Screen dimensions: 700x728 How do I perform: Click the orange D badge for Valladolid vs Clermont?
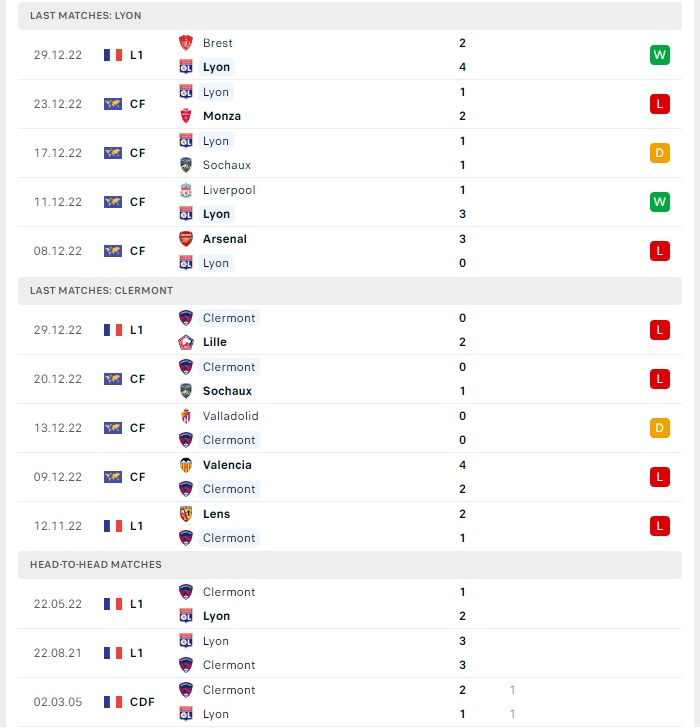point(660,428)
